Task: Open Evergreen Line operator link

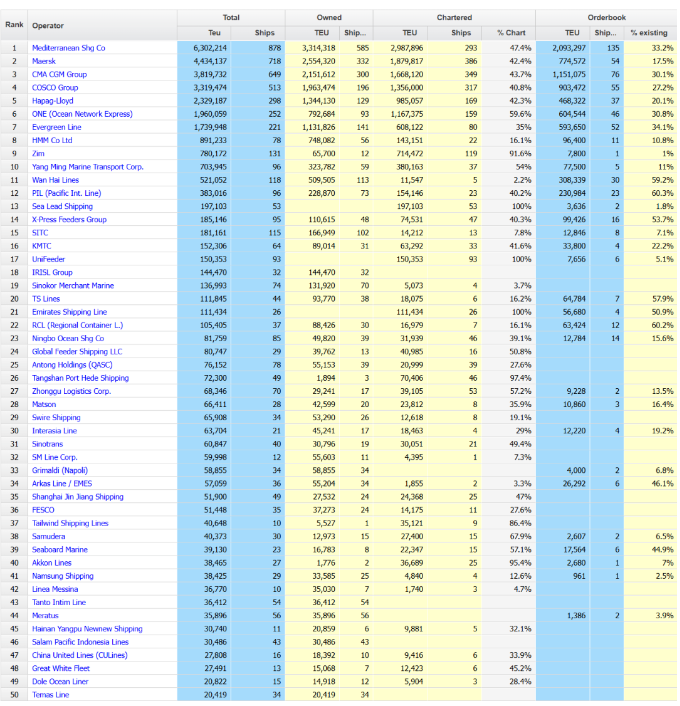Action: (x=57, y=127)
